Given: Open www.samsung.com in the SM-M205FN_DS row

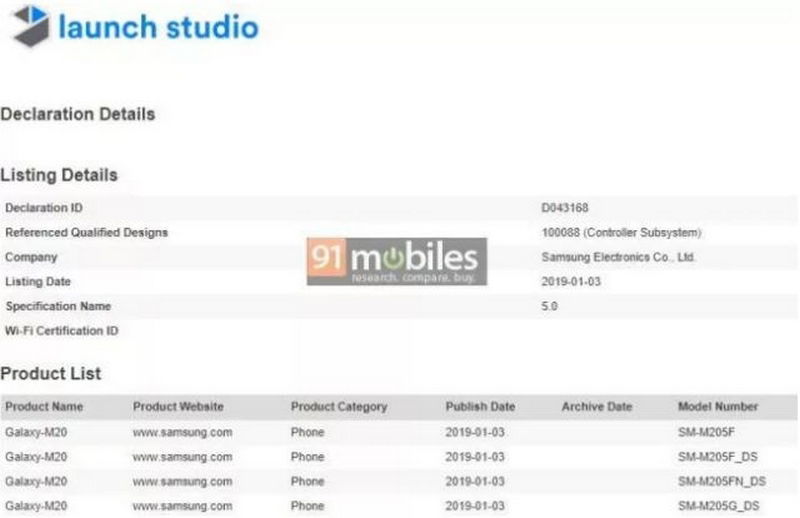Looking at the screenshot, I should [183, 481].
